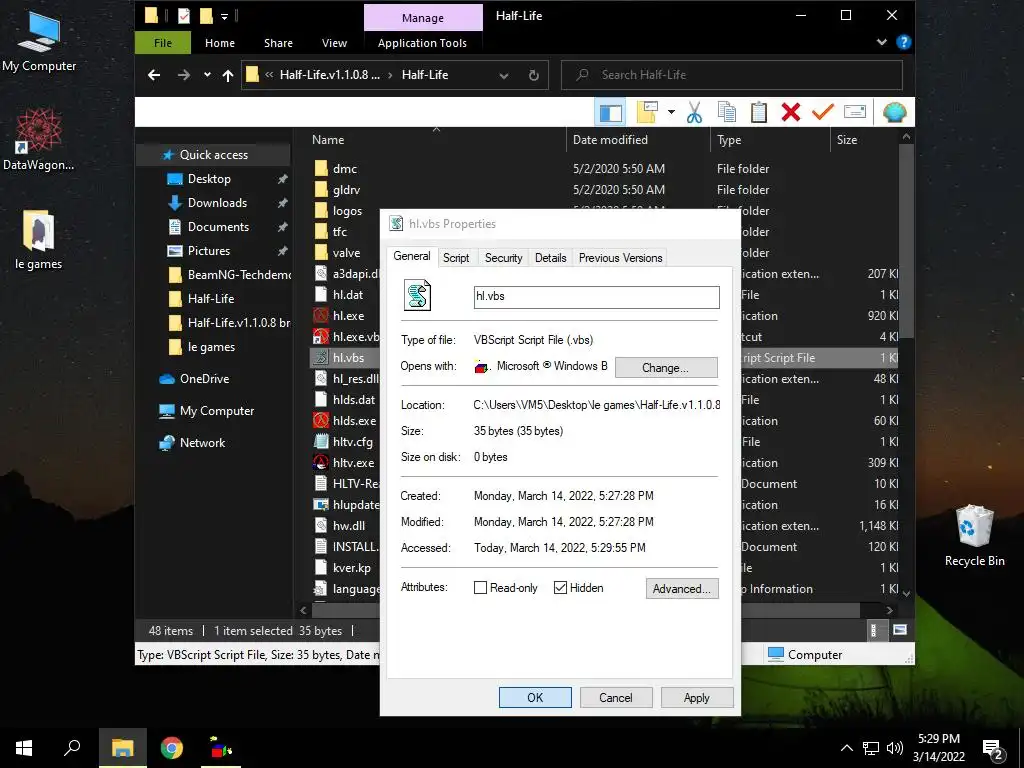Open My Computer desktop icon

tap(39, 41)
